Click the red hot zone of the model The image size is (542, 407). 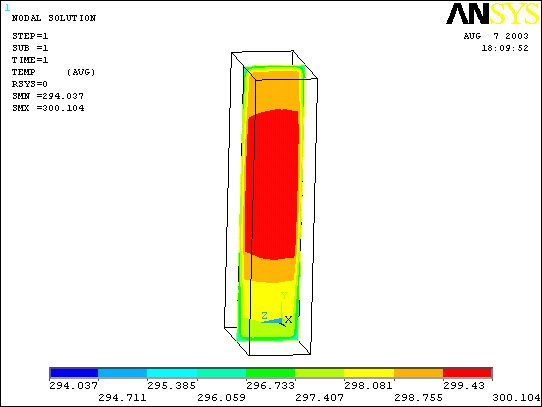pos(272,183)
